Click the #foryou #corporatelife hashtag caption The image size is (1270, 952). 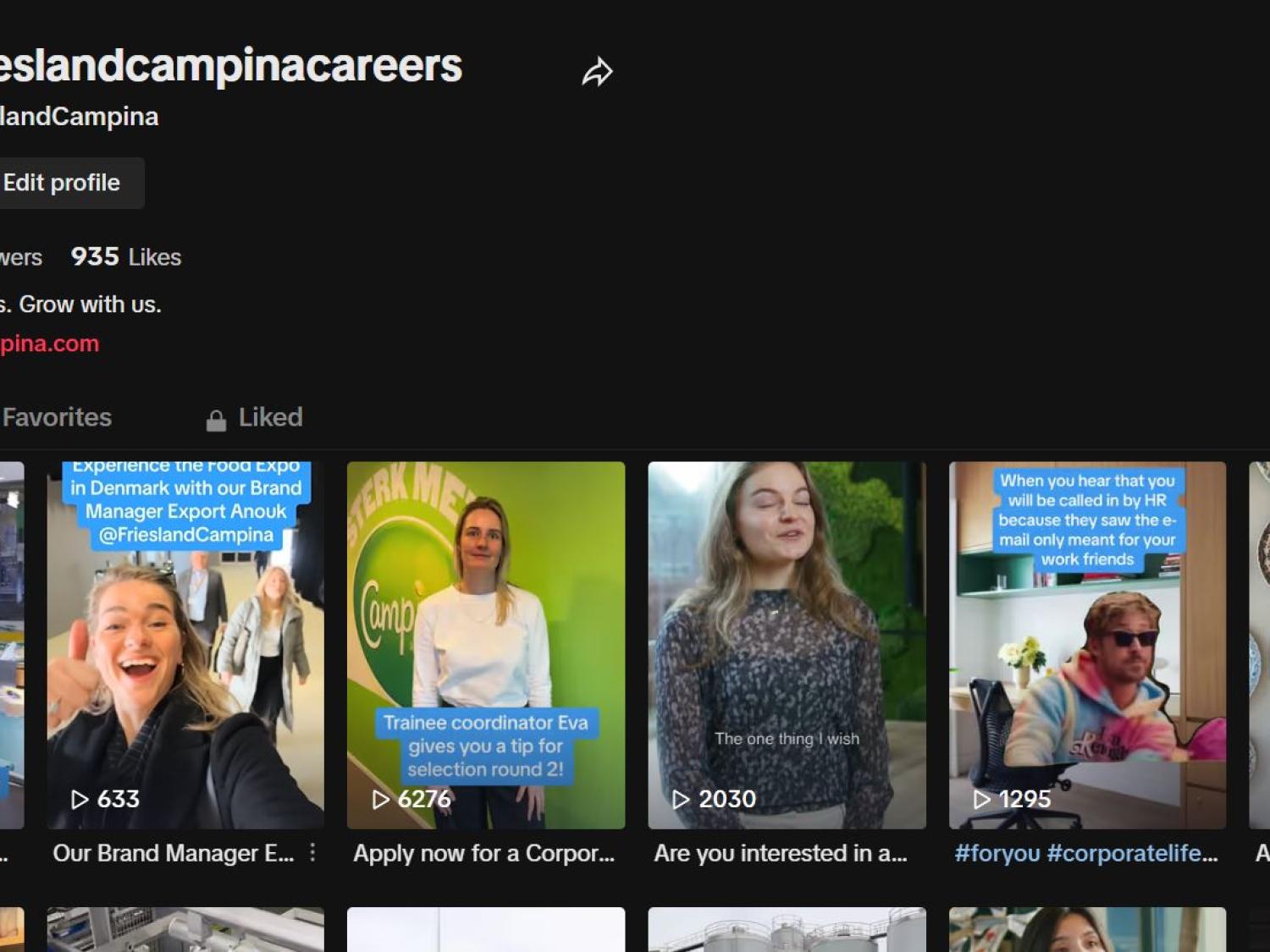(x=1086, y=853)
